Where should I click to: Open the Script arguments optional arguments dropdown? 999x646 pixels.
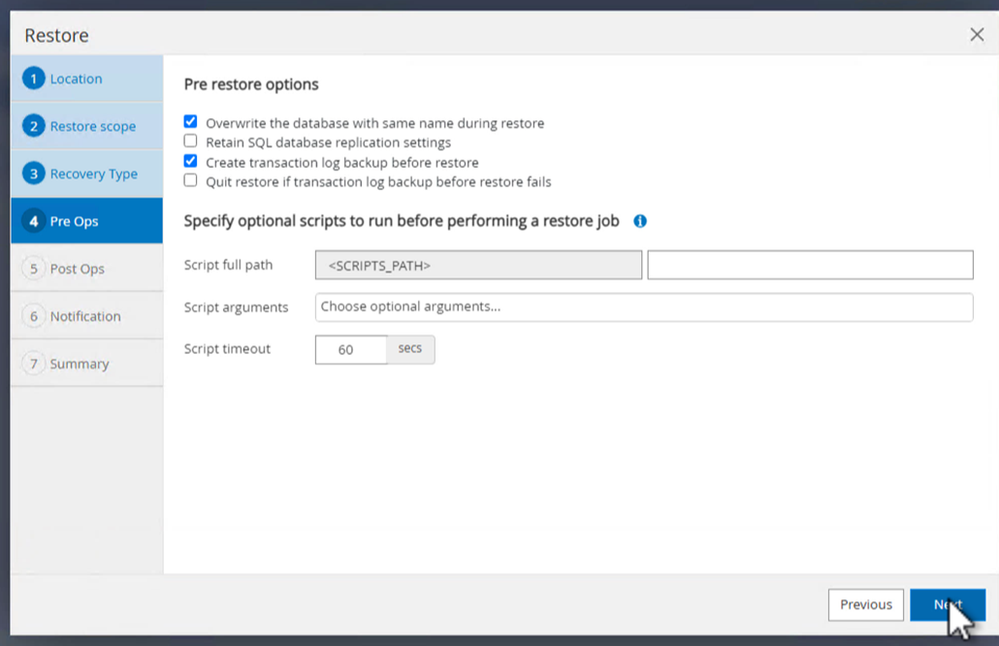coord(643,307)
